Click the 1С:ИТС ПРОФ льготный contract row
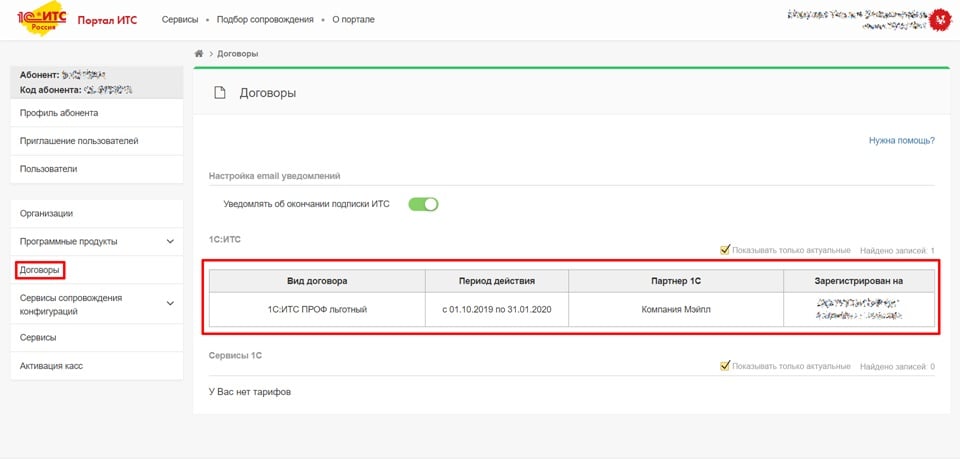The height and width of the screenshot is (460, 960). pos(316,310)
